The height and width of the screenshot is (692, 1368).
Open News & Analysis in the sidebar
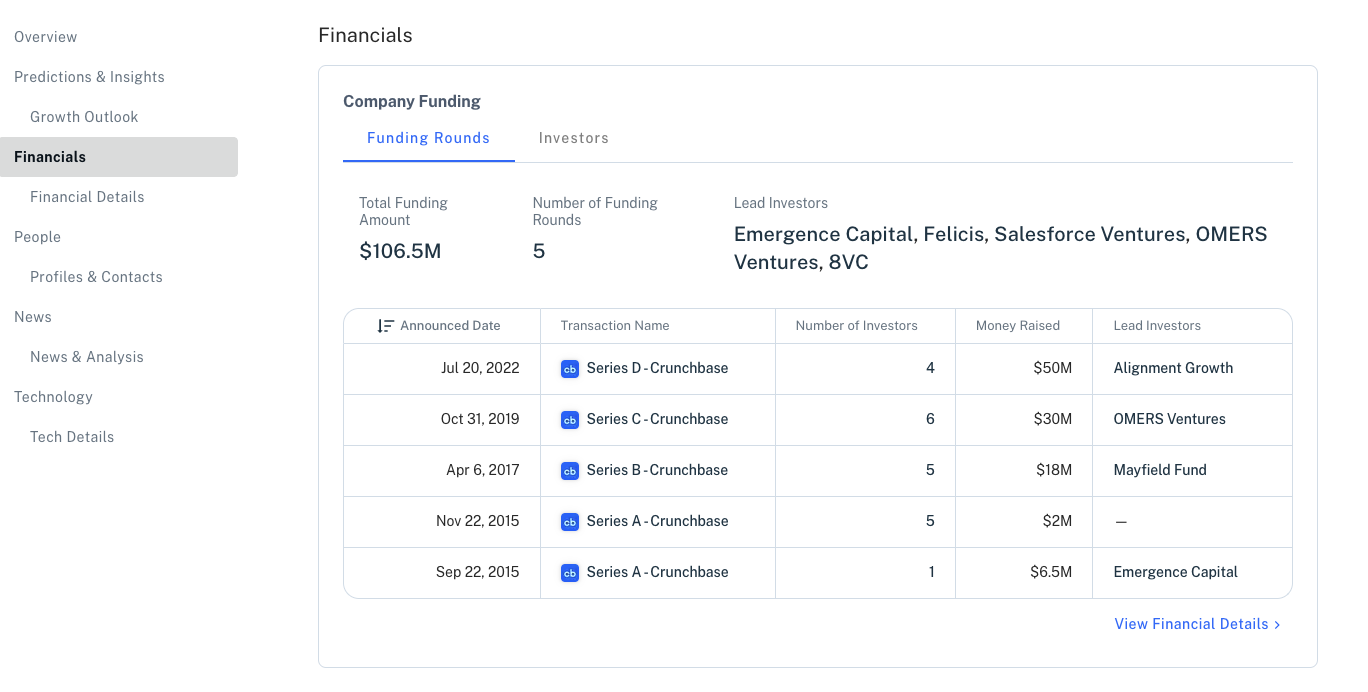87,357
